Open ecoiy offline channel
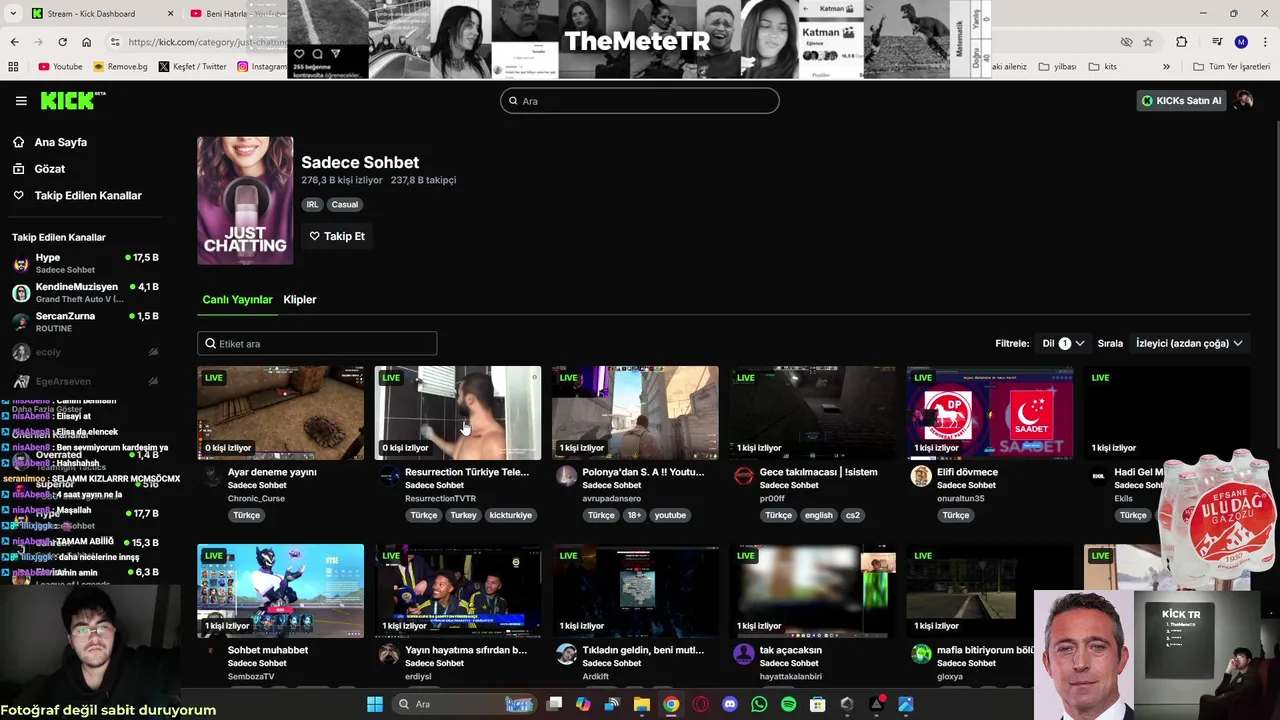Screen dimensions: 1280x720 click(x=85, y=352)
